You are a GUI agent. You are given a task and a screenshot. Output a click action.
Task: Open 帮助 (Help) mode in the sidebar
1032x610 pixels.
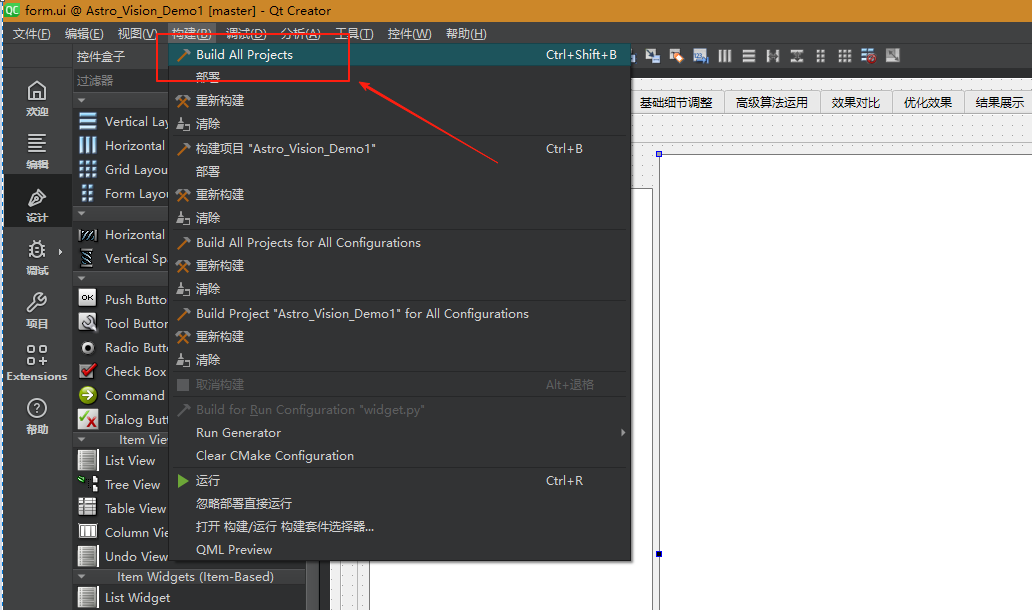tap(37, 416)
